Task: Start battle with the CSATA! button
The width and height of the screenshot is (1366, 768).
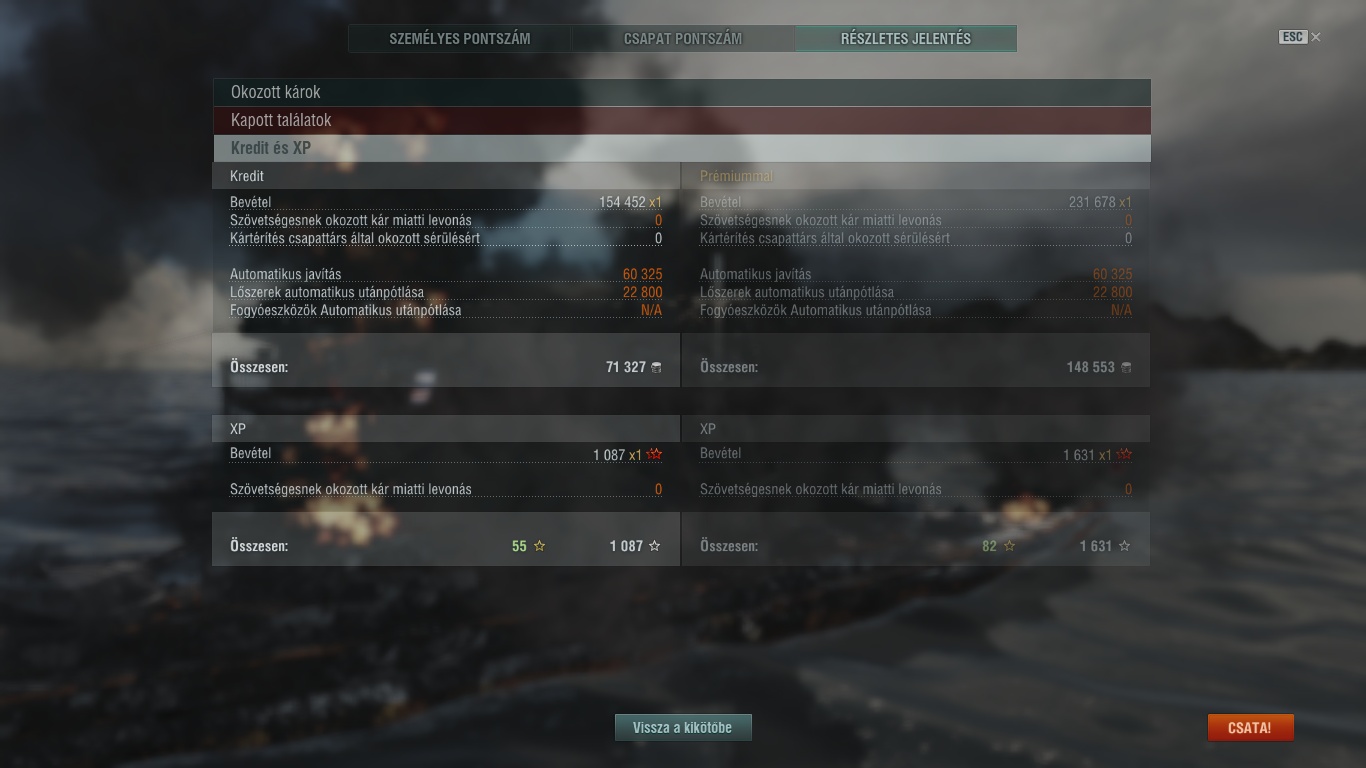Action: 1251,728
